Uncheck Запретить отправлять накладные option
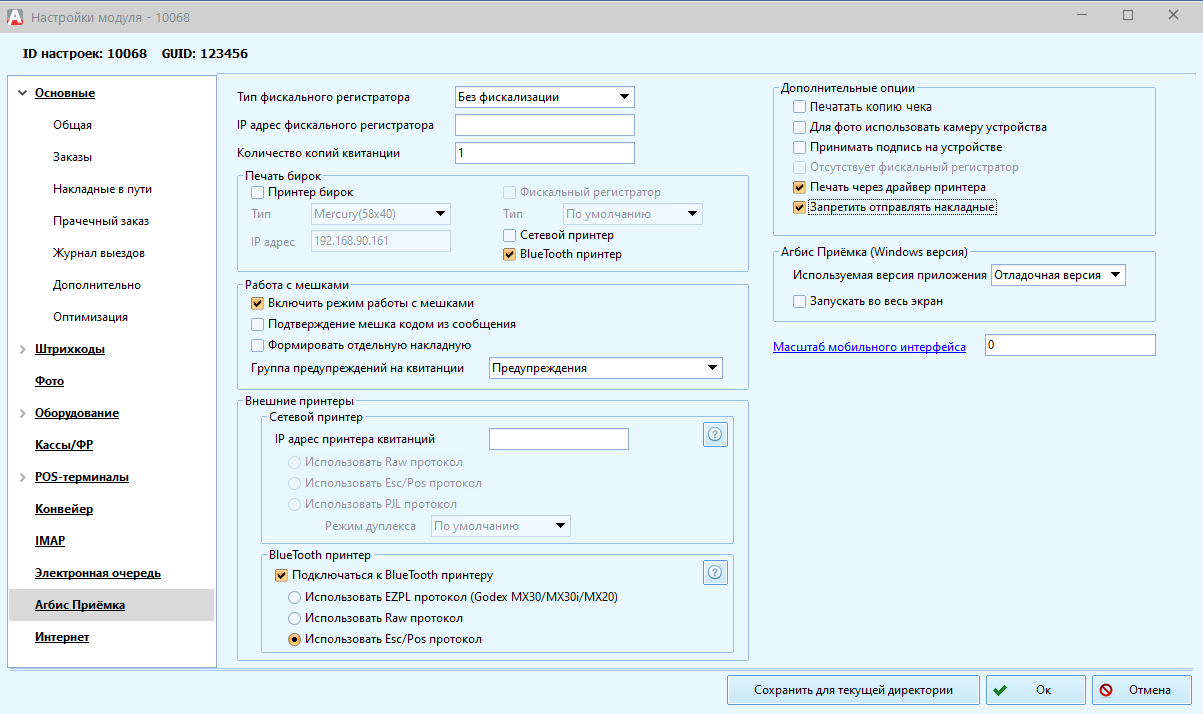The height and width of the screenshot is (714, 1203). click(799, 208)
